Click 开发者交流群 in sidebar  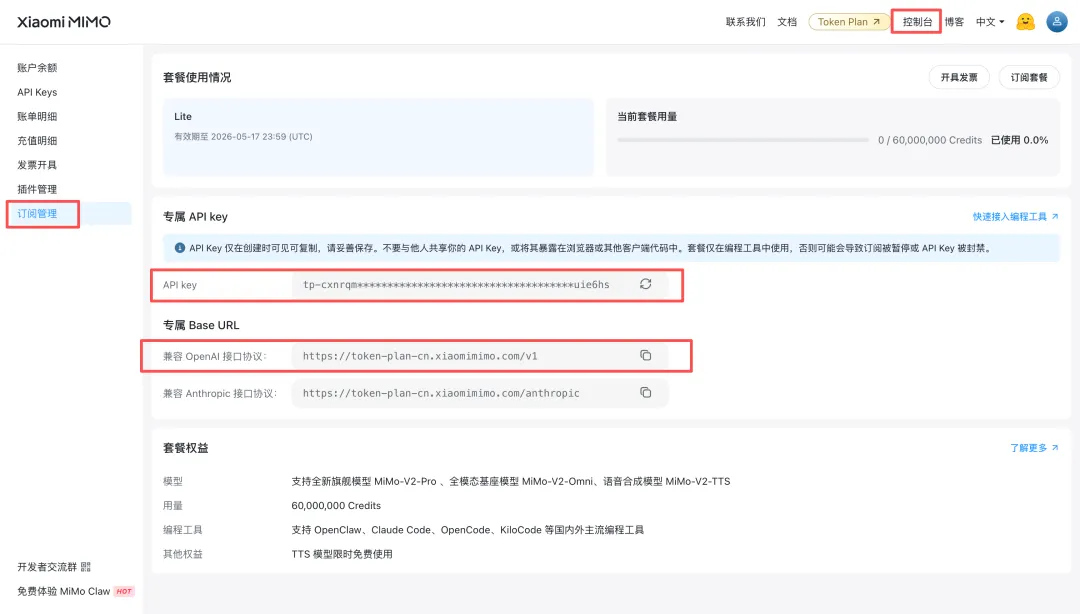point(47,566)
